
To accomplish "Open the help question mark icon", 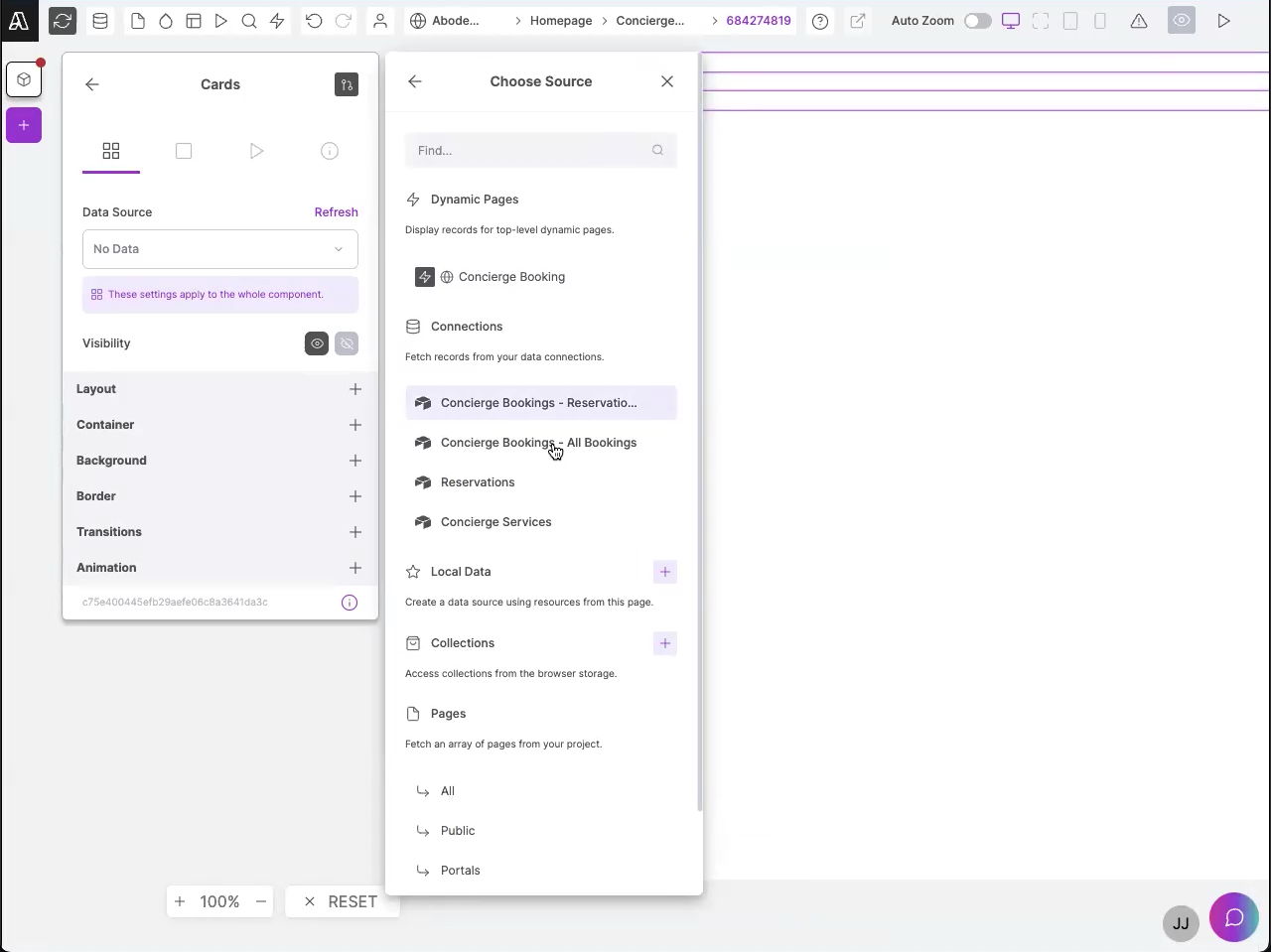I will tap(820, 21).
